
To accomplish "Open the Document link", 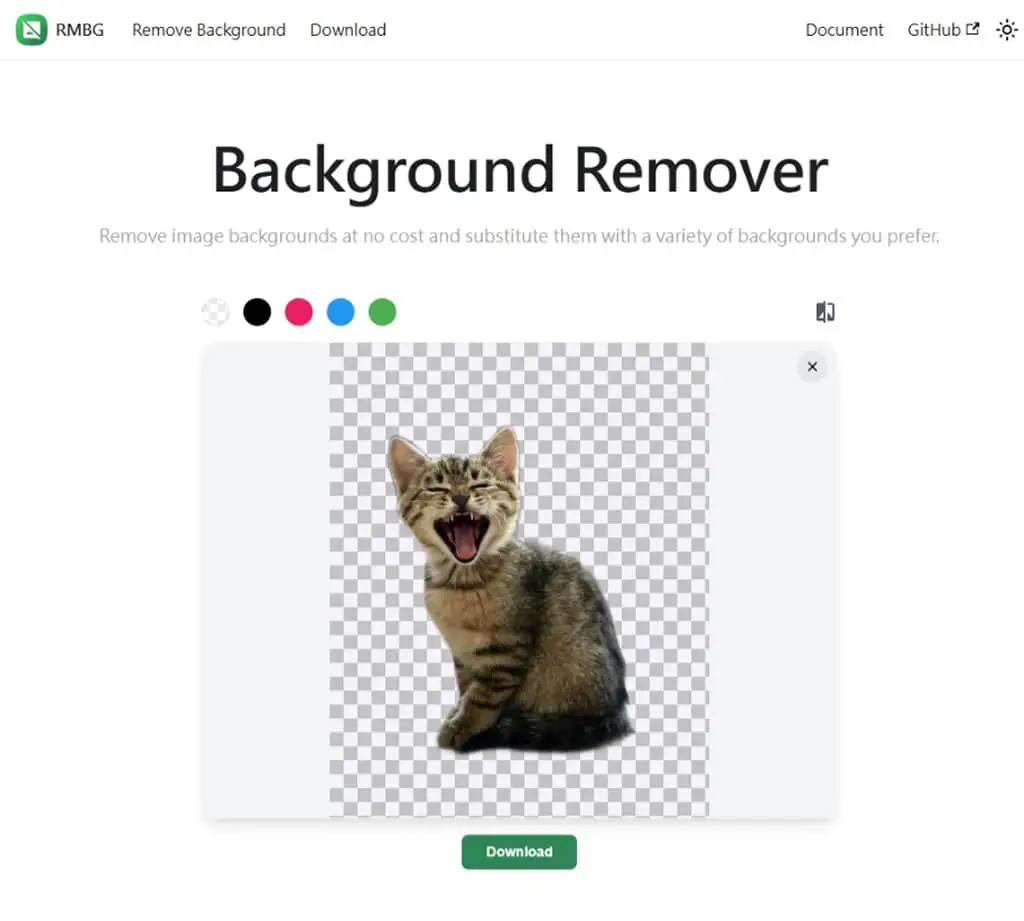I will tap(844, 30).
